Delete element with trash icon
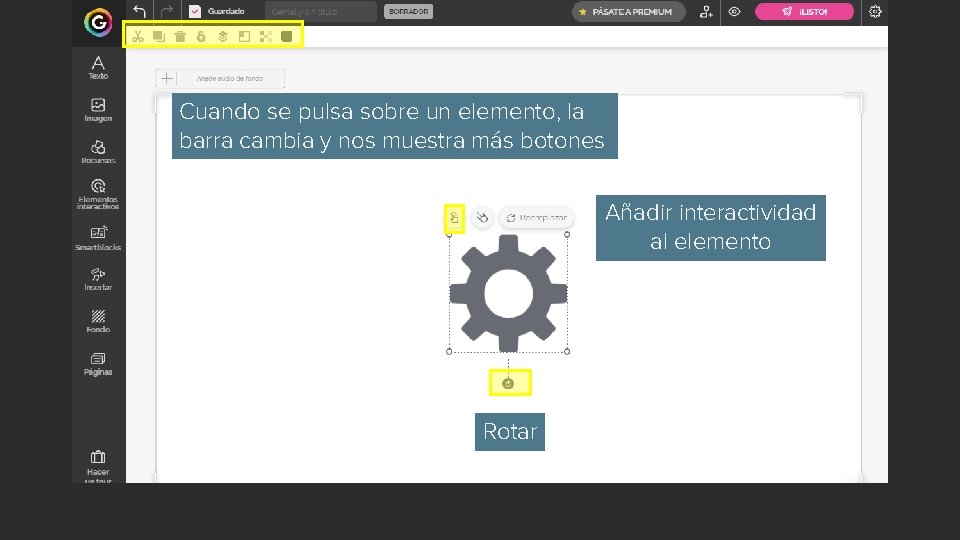960x540 pixels. pyautogui.click(x=180, y=37)
